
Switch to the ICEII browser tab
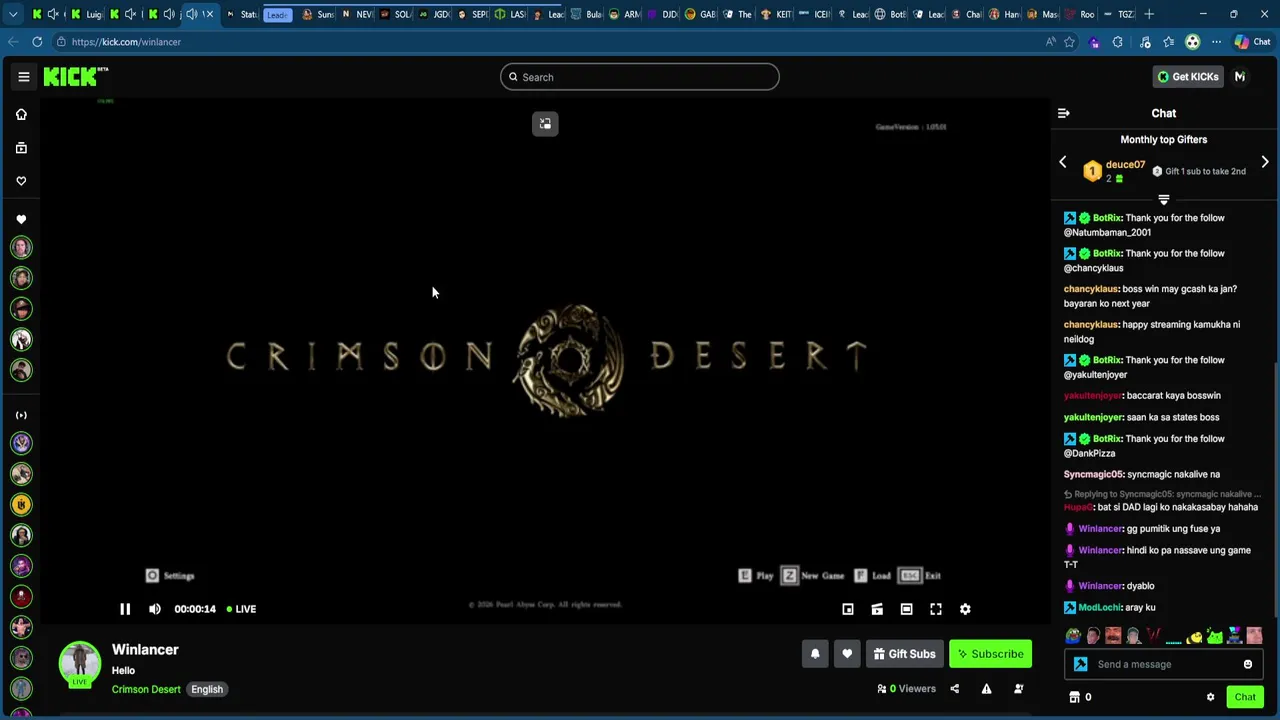[815, 14]
